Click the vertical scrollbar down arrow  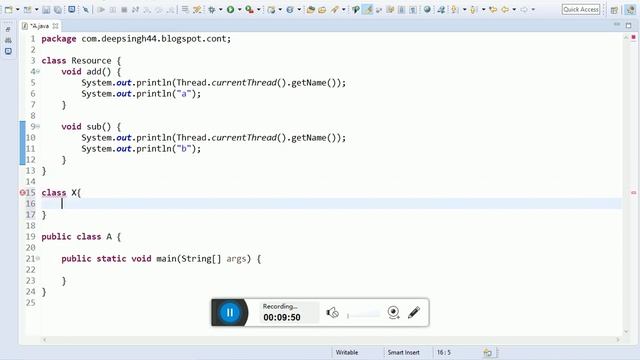626,332
